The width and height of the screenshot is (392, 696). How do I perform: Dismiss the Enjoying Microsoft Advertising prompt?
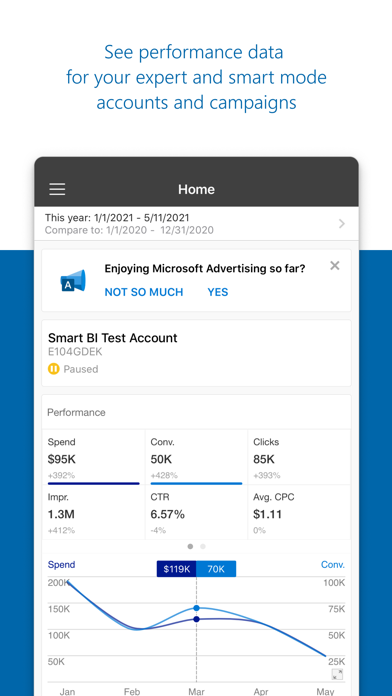[x=335, y=265]
